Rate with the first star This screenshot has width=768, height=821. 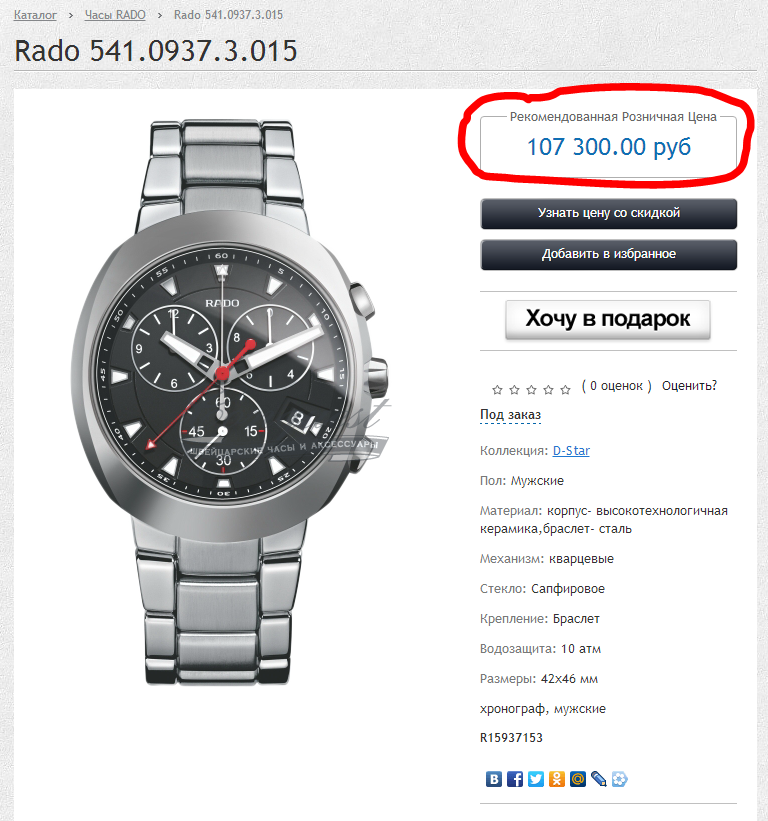[x=497, y=390]
